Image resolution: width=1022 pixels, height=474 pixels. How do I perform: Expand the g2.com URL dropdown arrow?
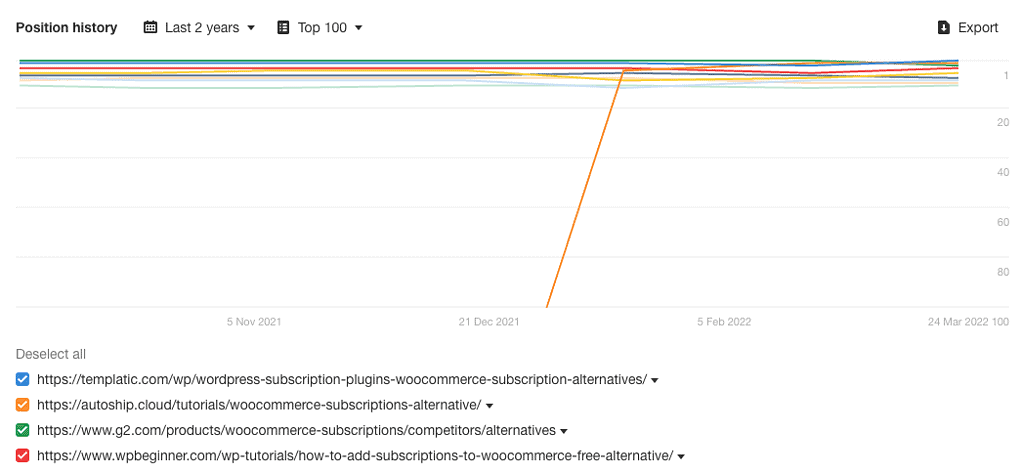click(564, 431)
